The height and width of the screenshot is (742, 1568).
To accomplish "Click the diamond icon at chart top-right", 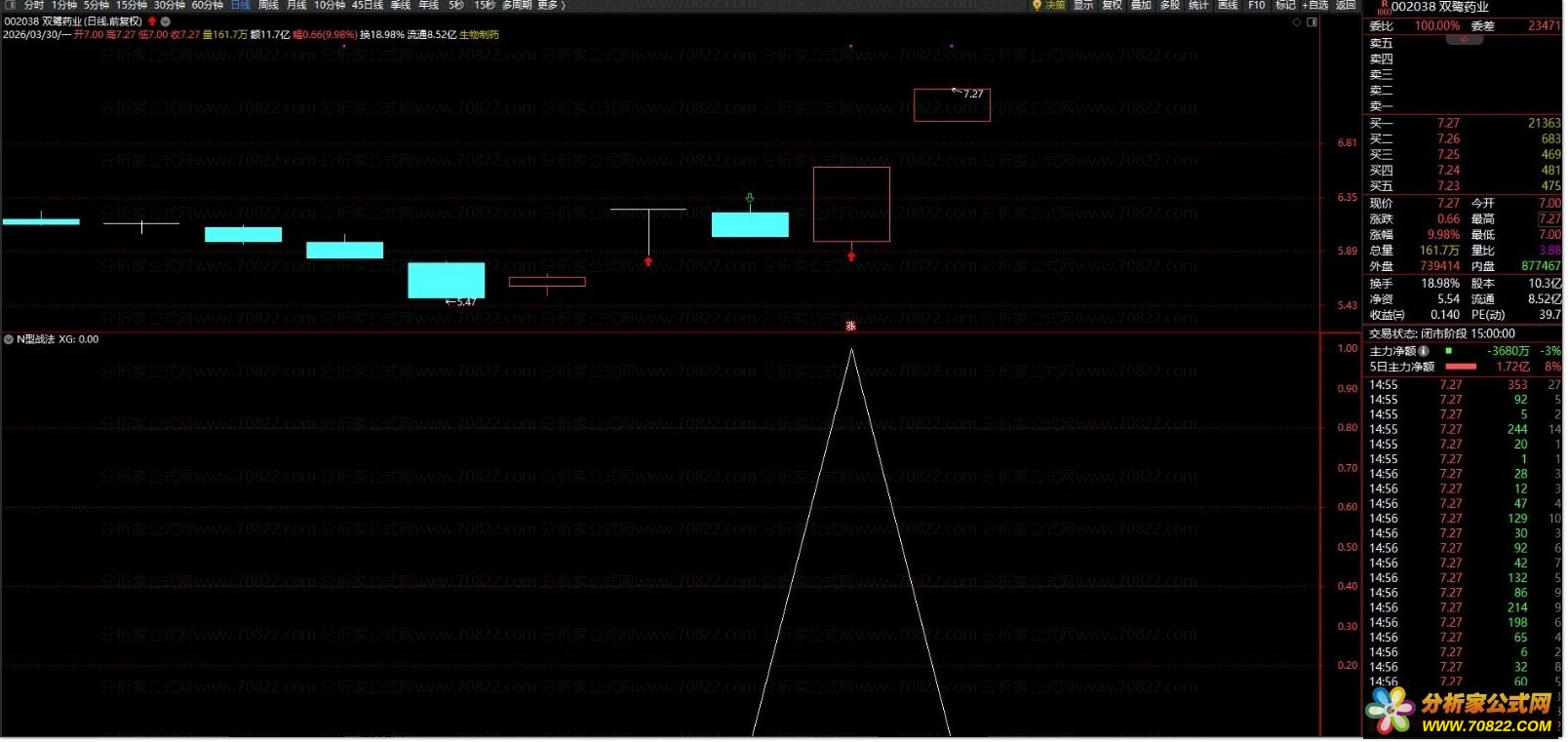I will [x=1296, y=21].
